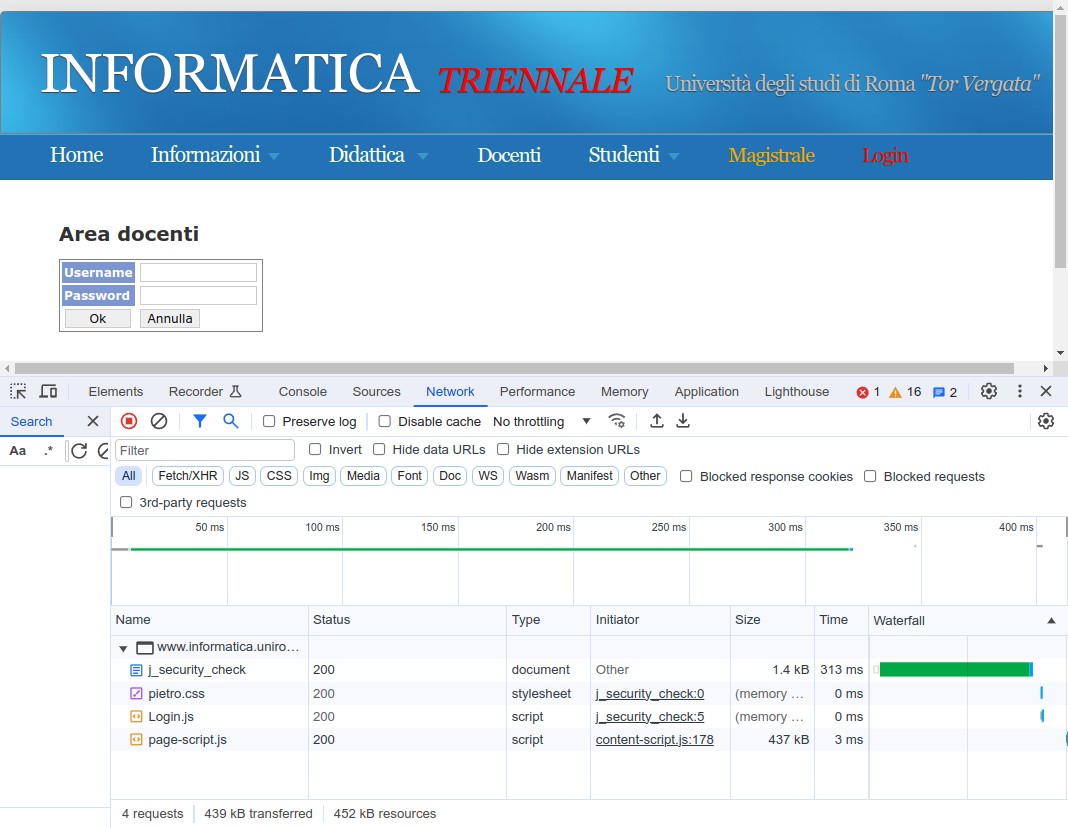Open DevTools three-dot customize menu

point(1020,392)
